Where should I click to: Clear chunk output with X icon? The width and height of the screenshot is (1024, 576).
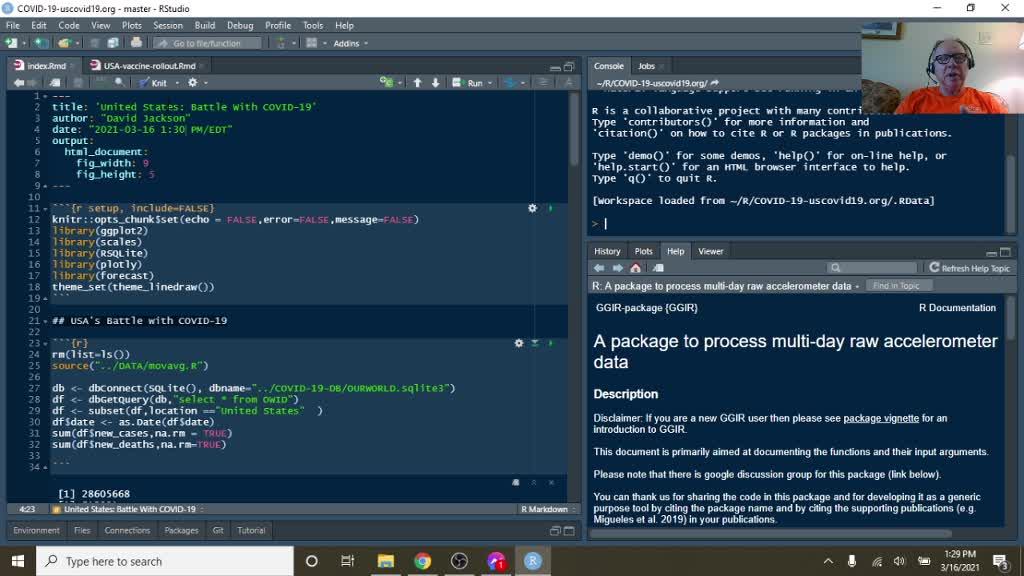coord(551,483)
